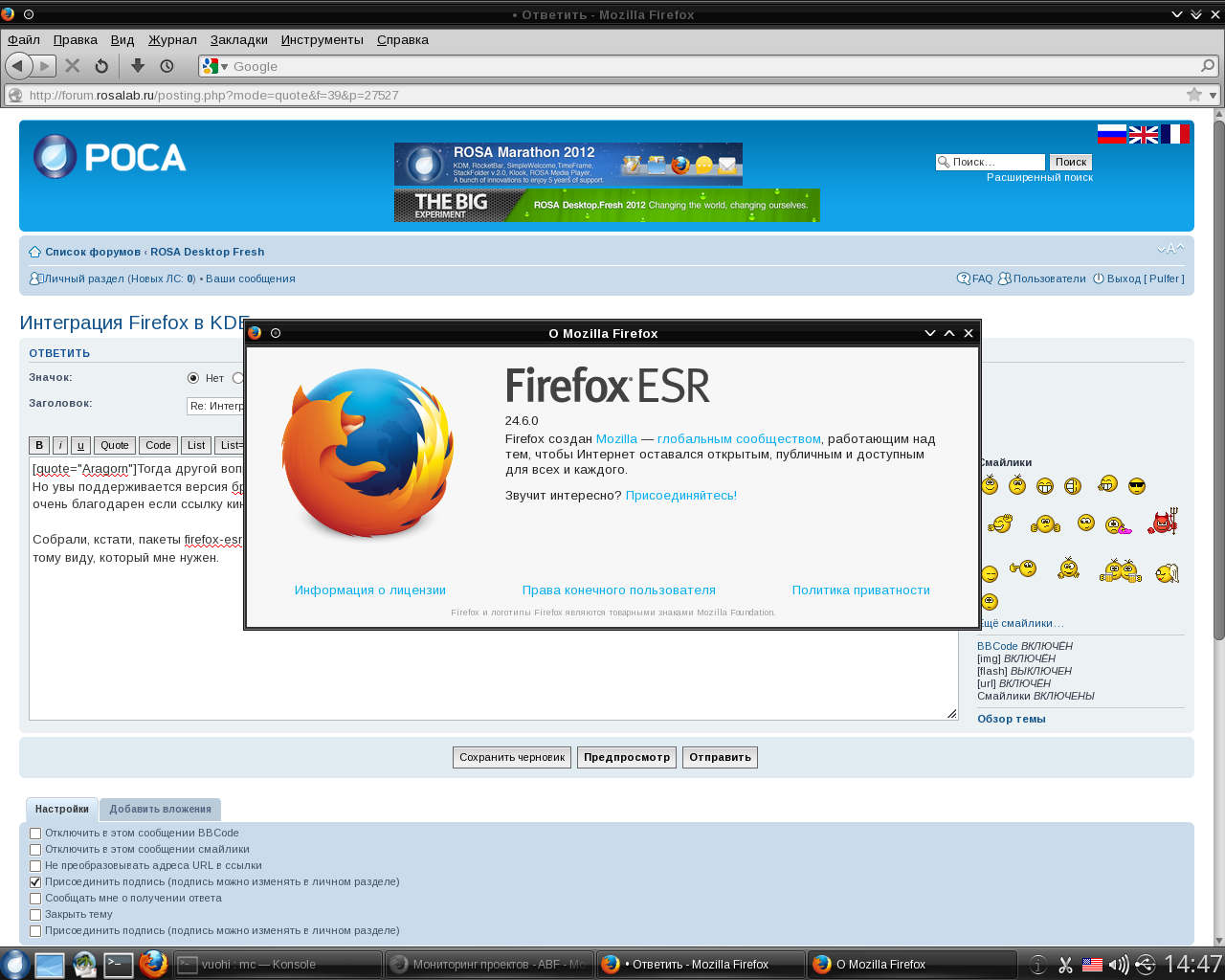This screenshot has width=1225, height=980.
Task: Click the 'Присоединяйтесь!' link
Action: coord(681,496)
